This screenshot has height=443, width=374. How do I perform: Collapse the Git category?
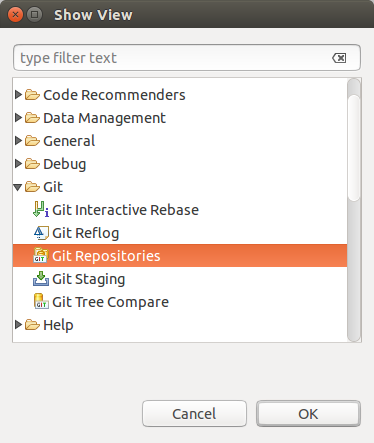pos(18,187)
